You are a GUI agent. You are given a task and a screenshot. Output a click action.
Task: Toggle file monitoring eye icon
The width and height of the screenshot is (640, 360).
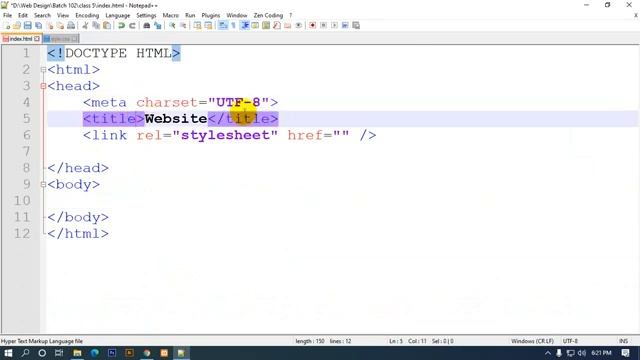tap(298, 25)
